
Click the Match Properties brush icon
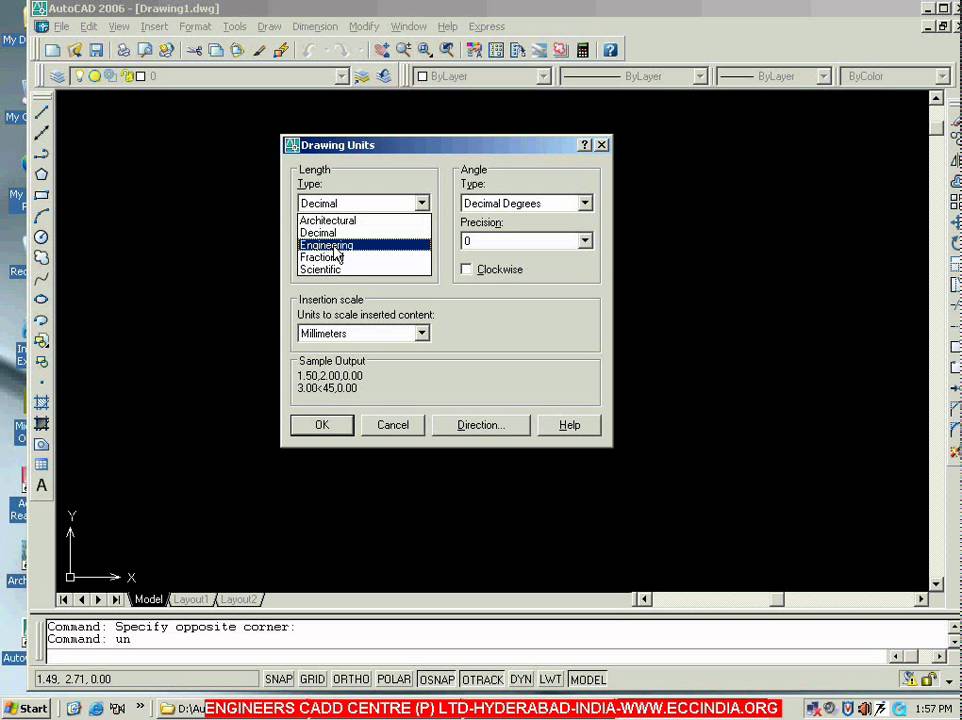[x=260, y=50]
